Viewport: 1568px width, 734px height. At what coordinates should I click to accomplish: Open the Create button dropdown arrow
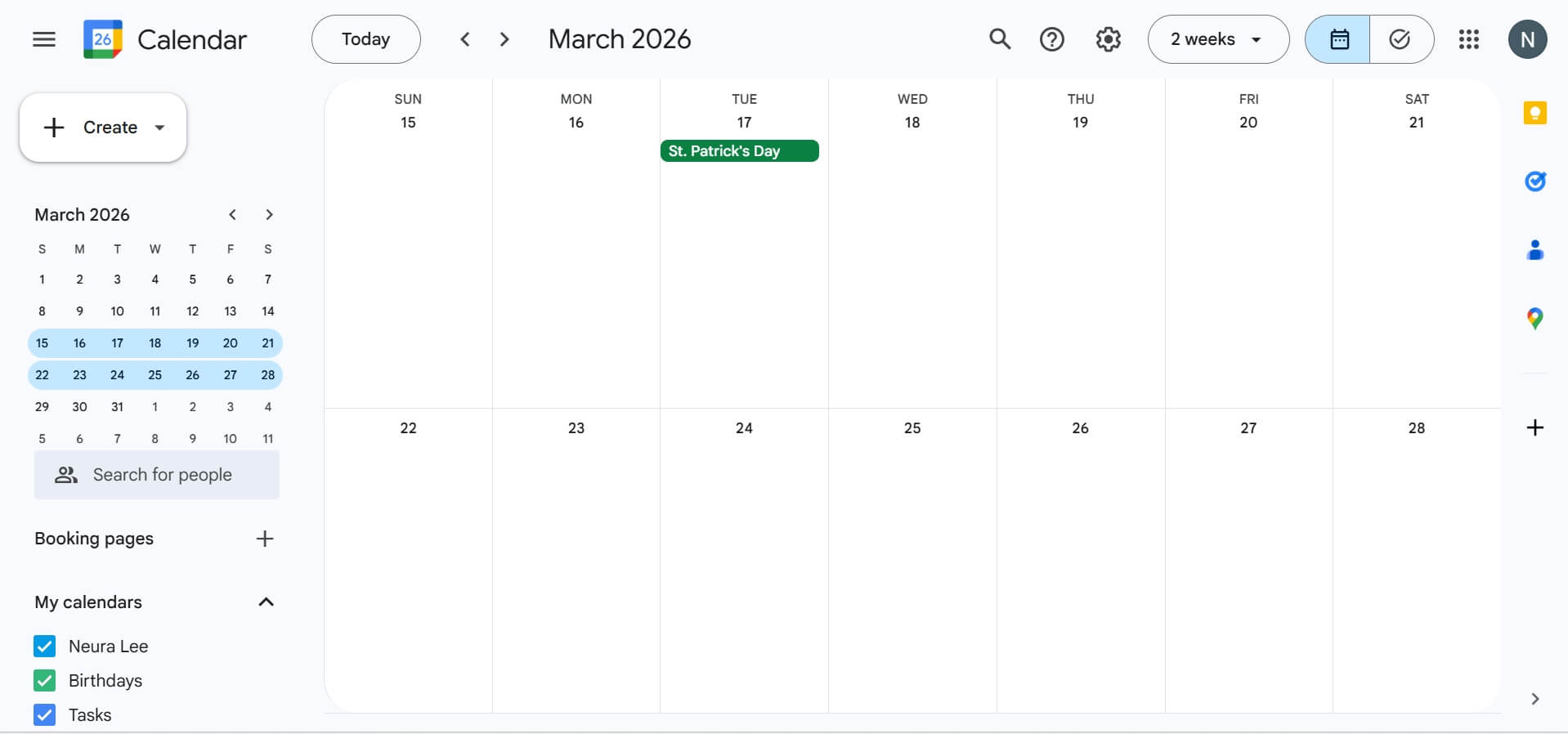click(x=160, y=128)
